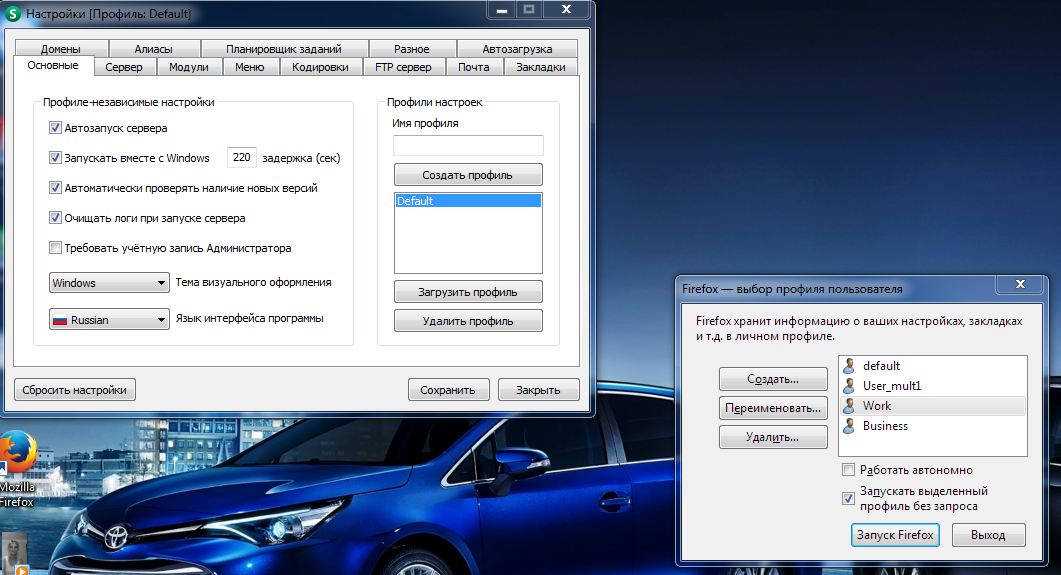Go to the FTP сервер tab
This screenshot has width=1061, height=575.
(x=403, y=67)
